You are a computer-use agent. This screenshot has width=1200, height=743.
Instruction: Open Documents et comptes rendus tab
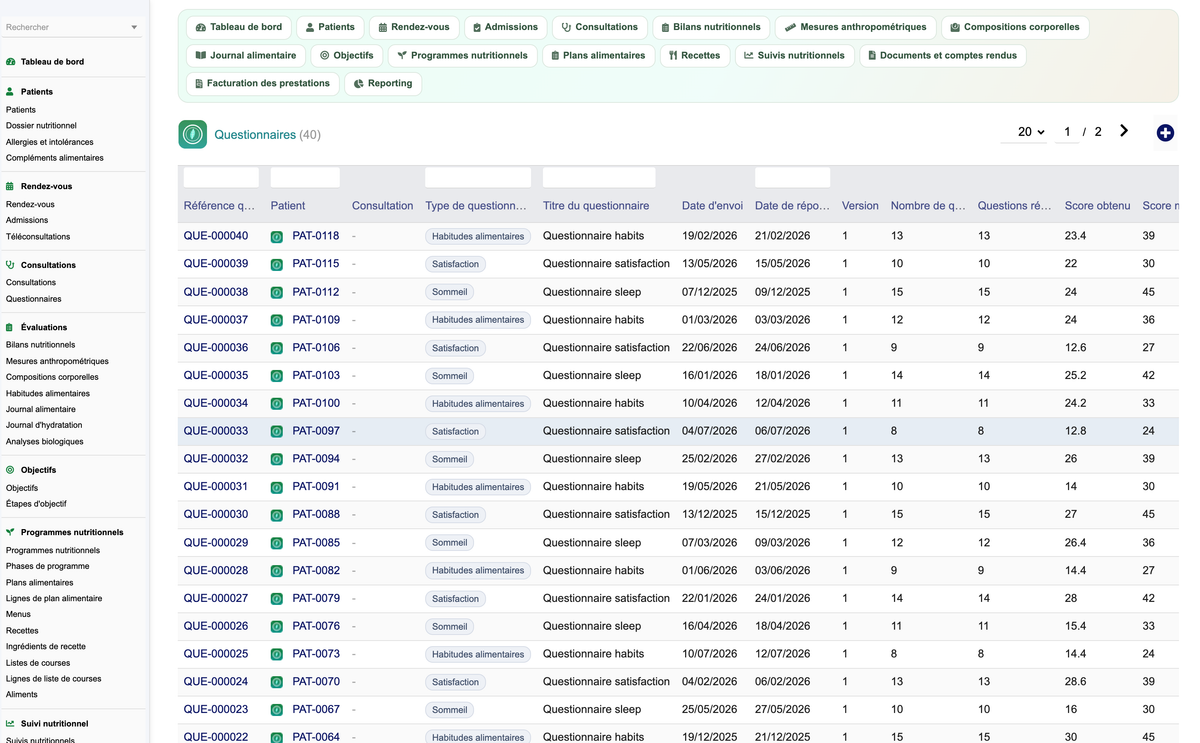[942, 55]
